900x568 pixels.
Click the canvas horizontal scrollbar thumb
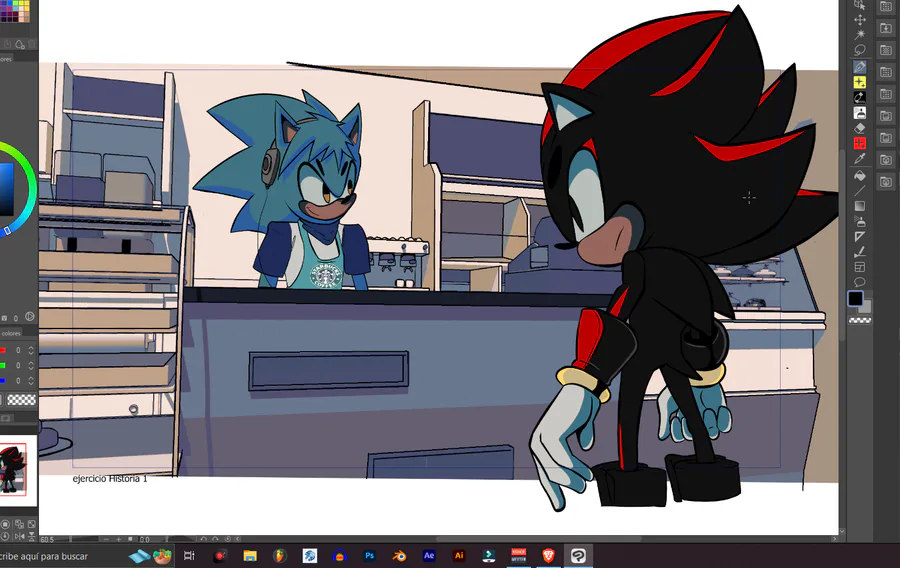(x=538, y=539)
